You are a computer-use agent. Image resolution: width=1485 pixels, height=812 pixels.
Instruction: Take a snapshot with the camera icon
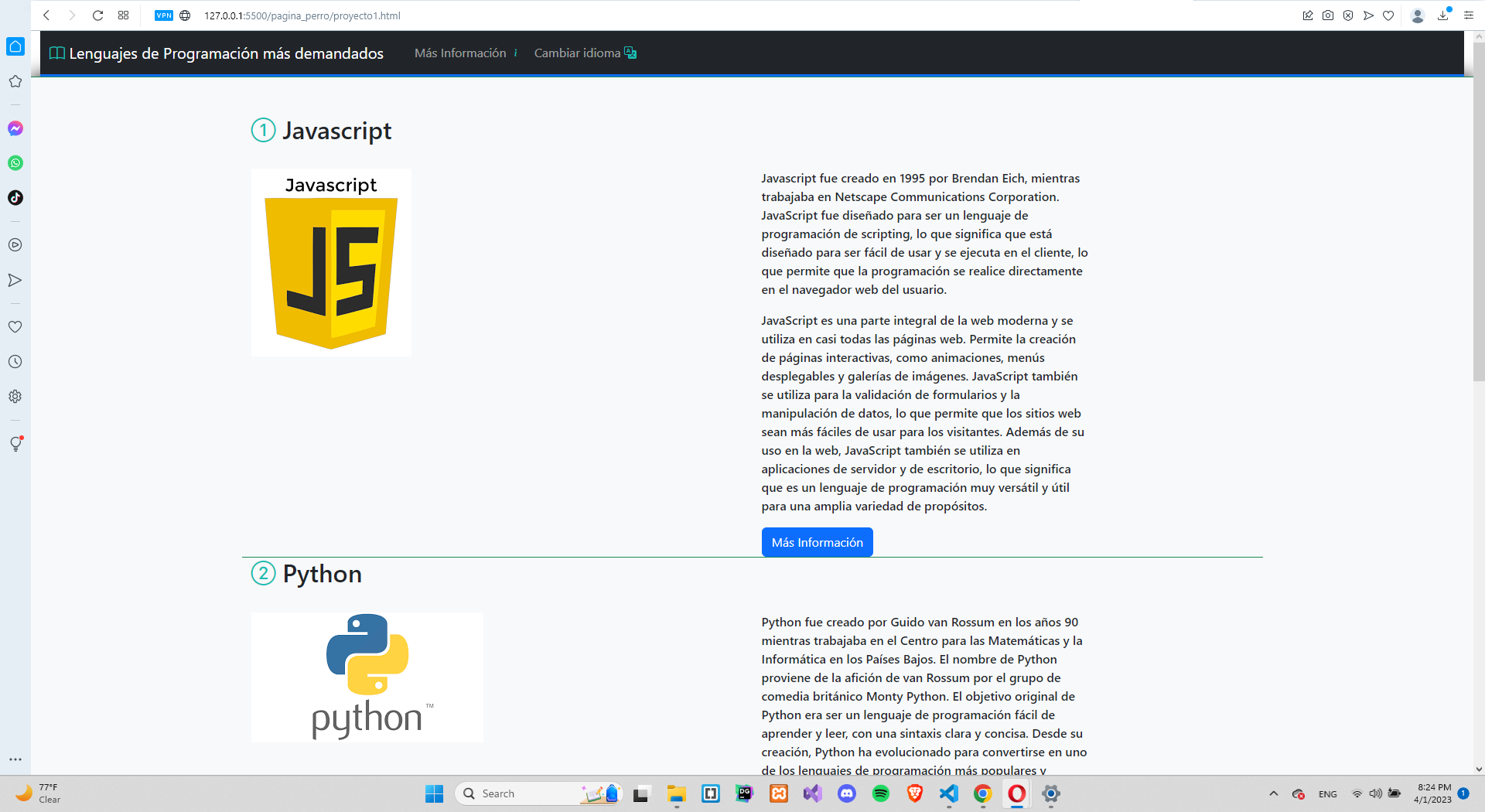click(x=1328, y=15)
